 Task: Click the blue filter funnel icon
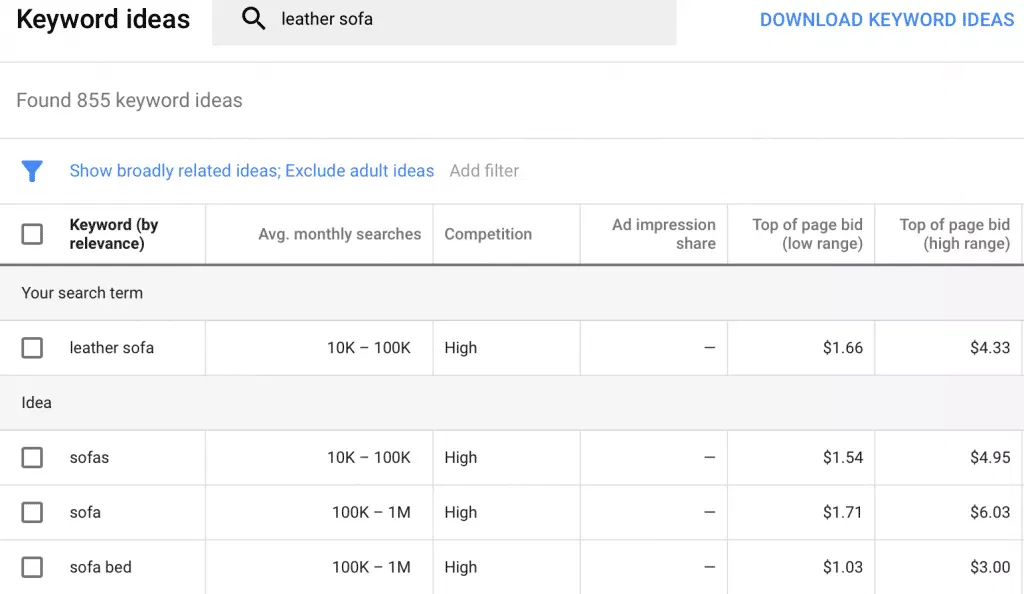(x=33, y=170)
